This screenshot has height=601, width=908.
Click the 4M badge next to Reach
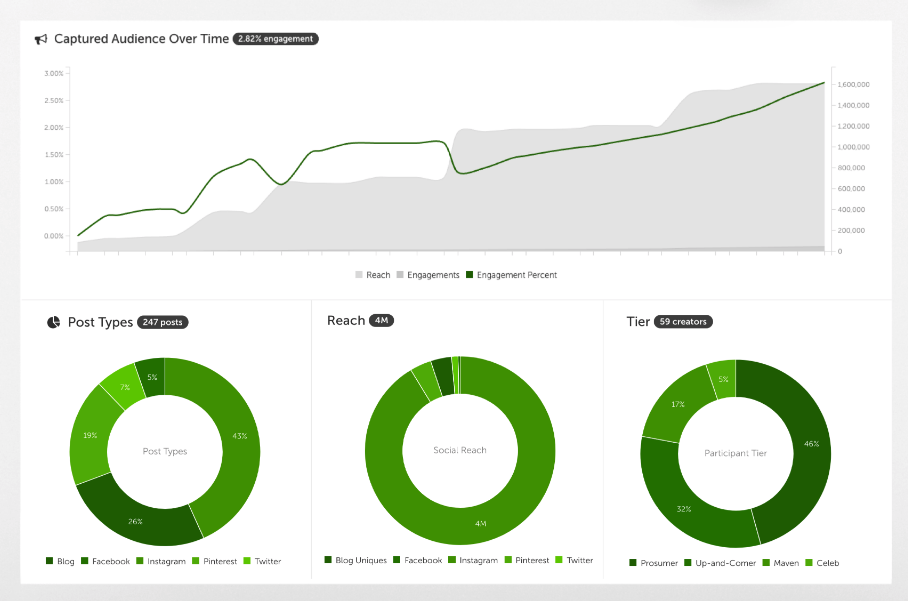tap(381, 321)
